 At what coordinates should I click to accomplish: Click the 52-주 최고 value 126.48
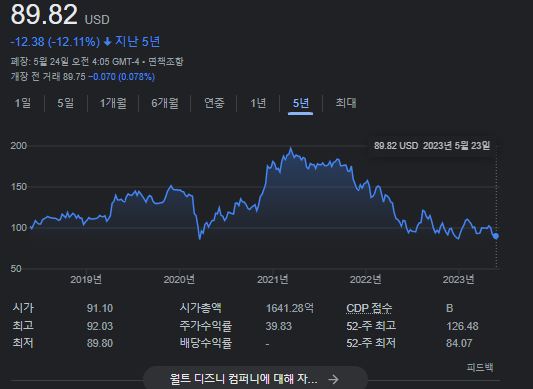tap(462, 326)
